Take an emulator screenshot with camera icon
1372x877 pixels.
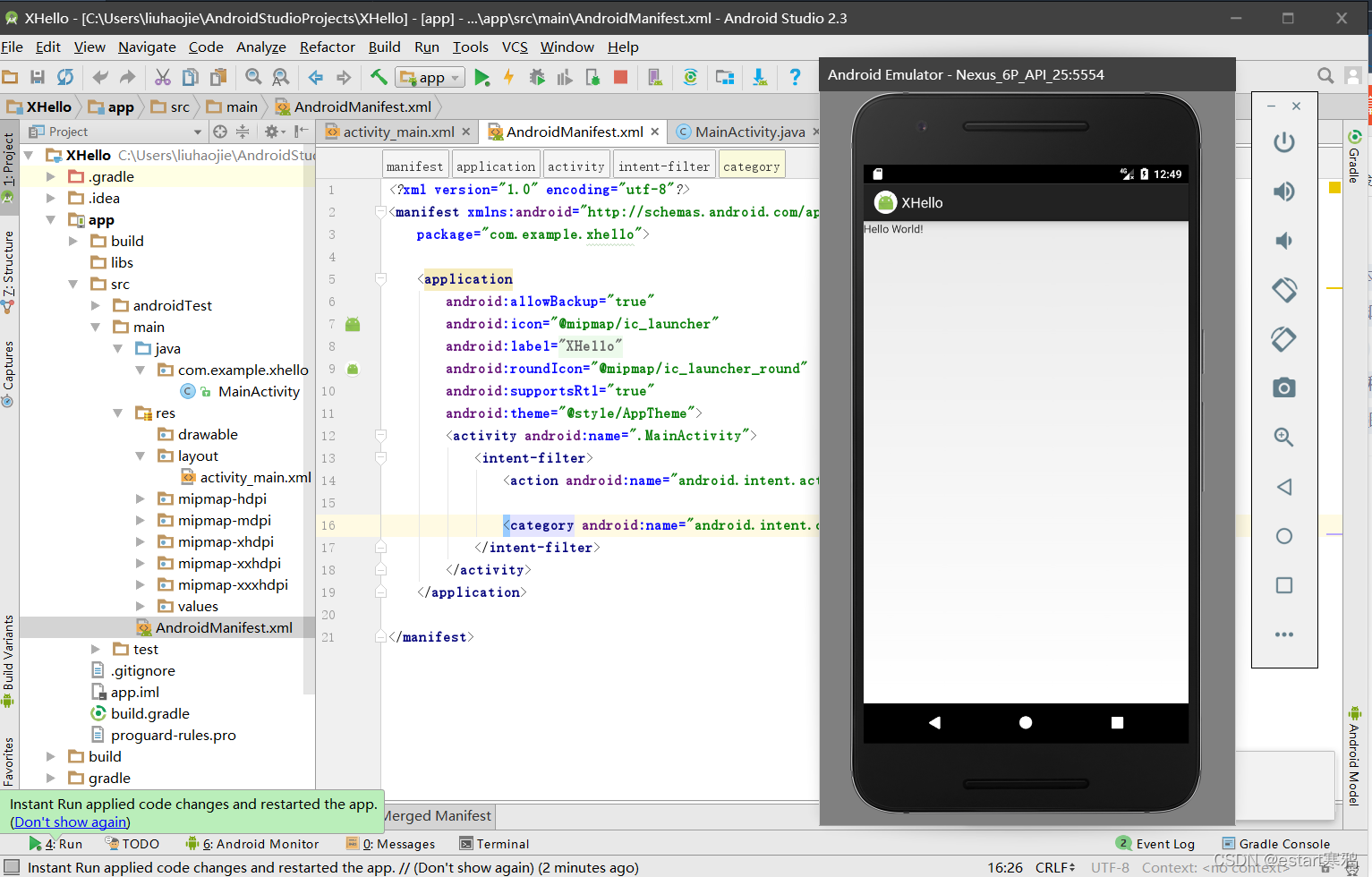pos(1284,387)
